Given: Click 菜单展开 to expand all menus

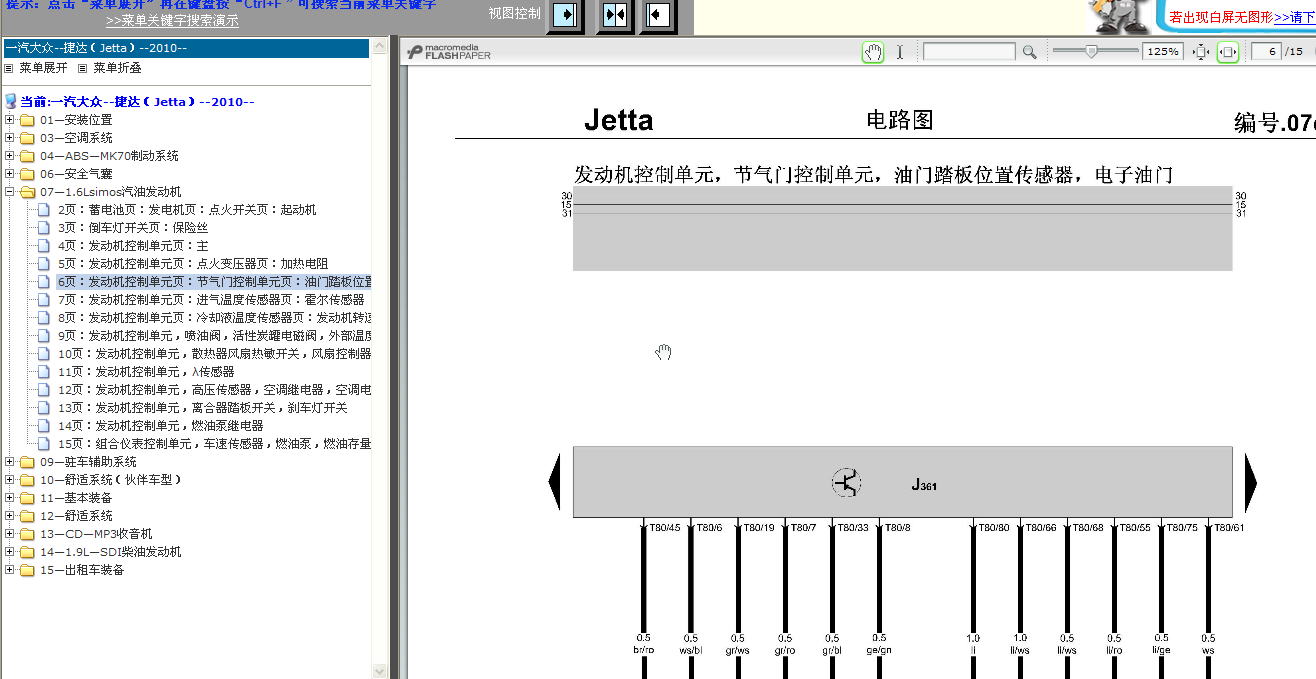Looking at the screenshot, I should point(43,68).
